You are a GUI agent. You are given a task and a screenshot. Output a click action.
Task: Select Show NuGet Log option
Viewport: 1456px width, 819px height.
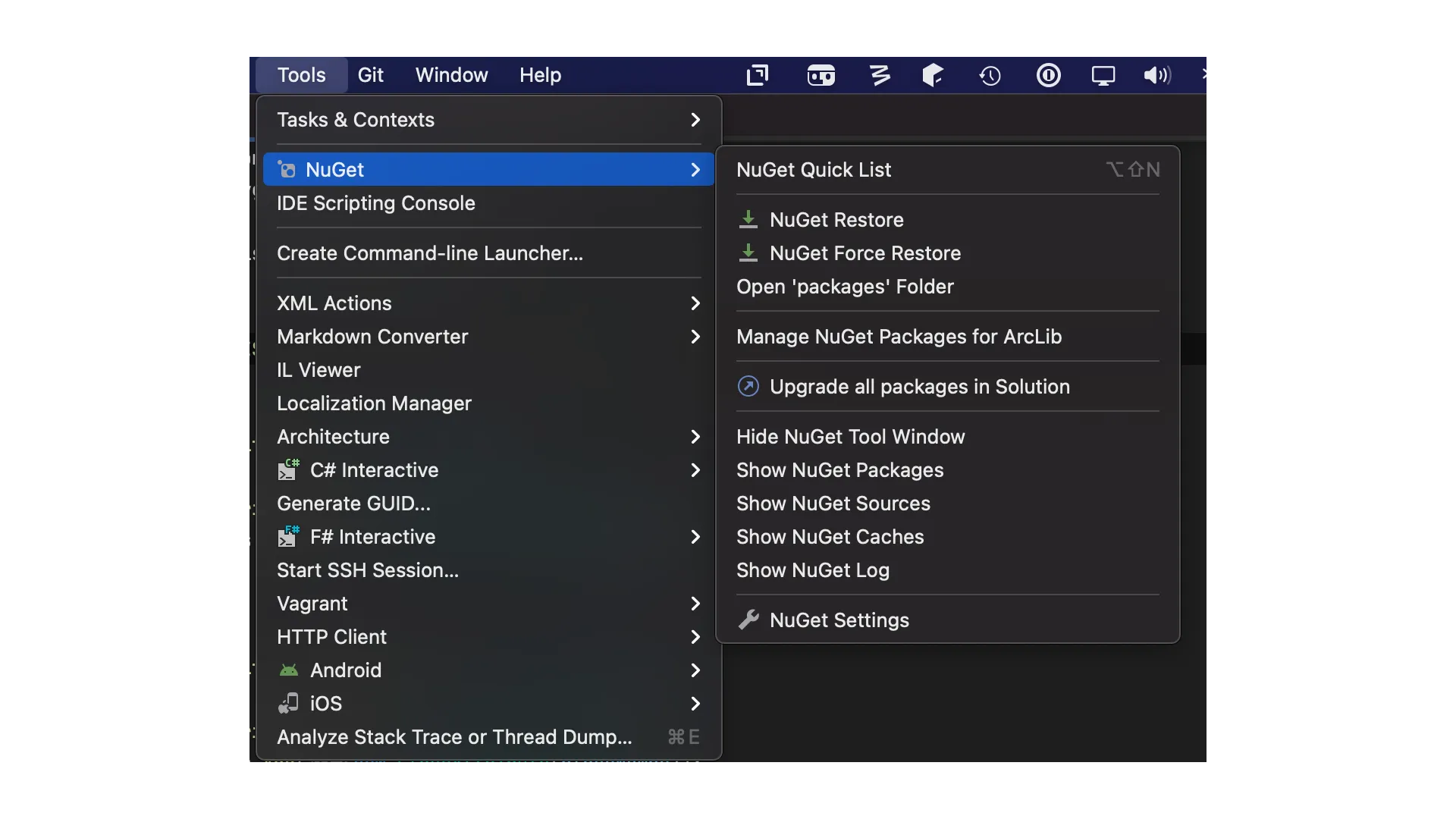pyautogui.click(x=813, y=570)
